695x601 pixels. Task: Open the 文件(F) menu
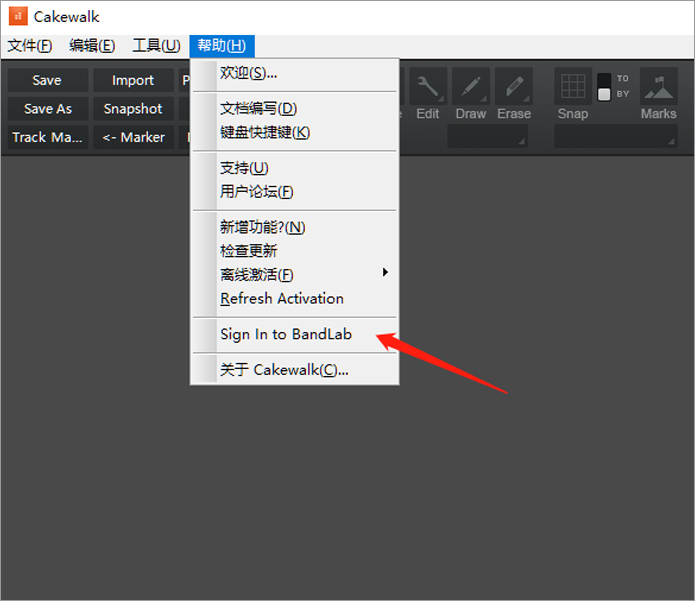(x=30, y=46)
